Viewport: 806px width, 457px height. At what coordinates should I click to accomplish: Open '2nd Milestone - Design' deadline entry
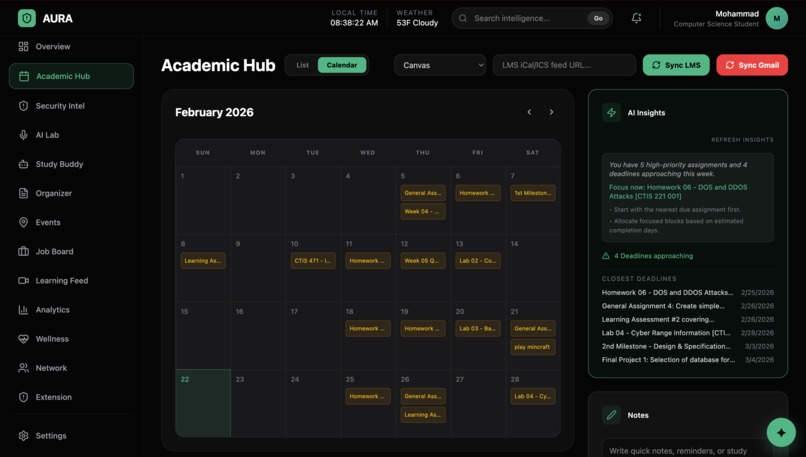(x=687, y=346)
